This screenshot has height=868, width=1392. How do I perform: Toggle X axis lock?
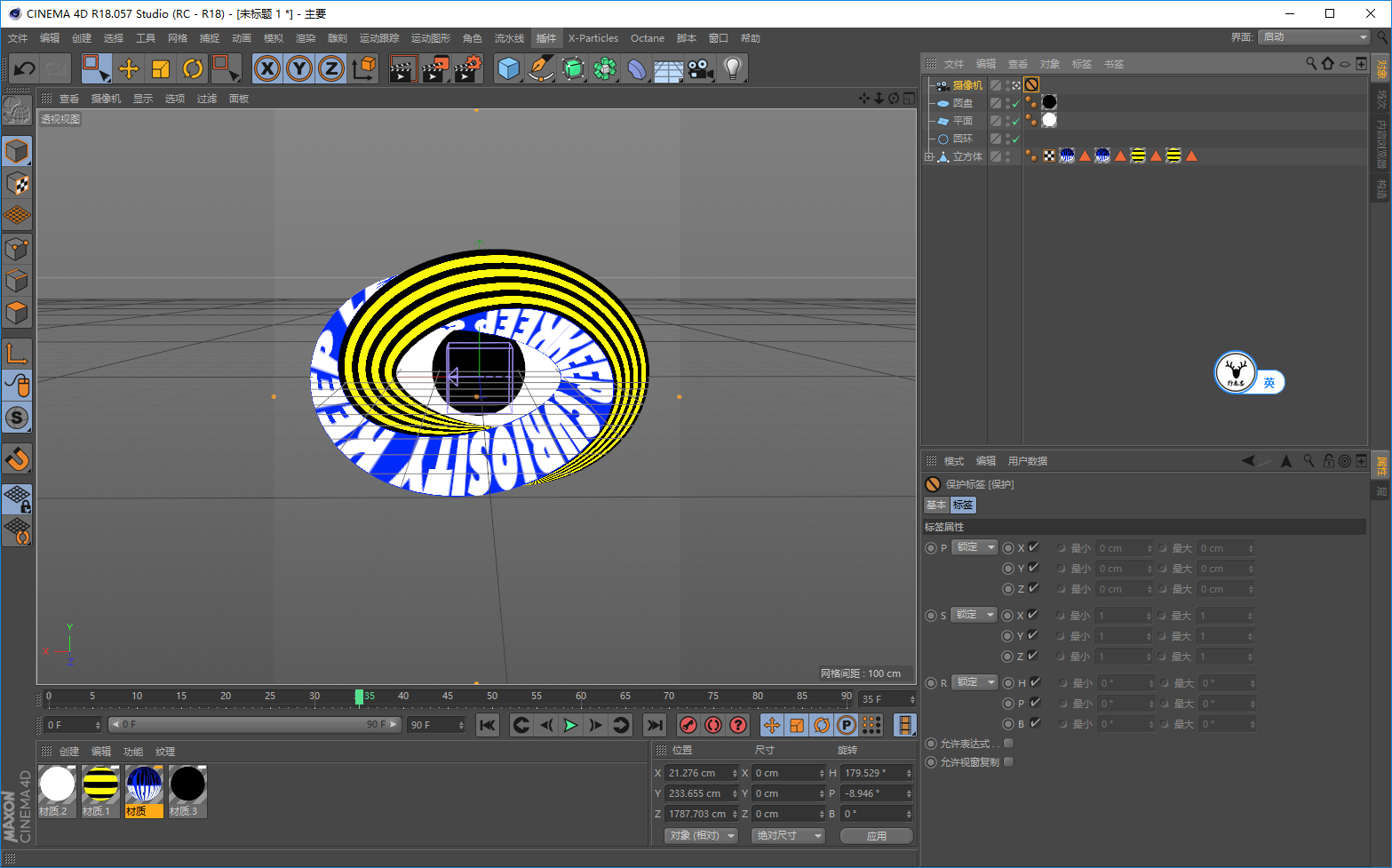[x=267, y=68]
